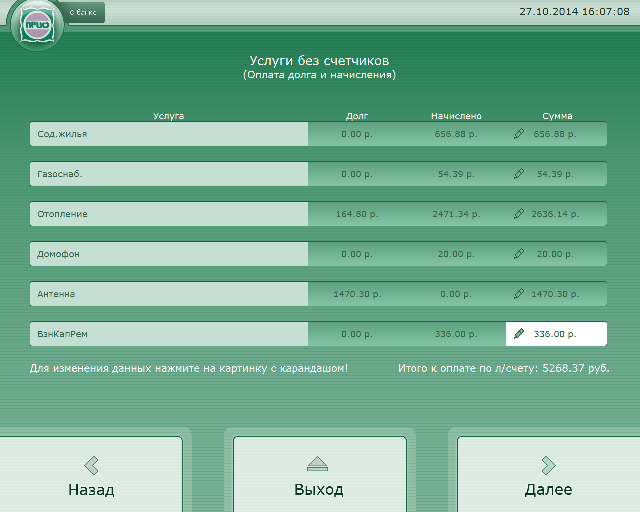Click the 2636.14 р. sum value
Viewport: 640px width, 512px height.
click(555, 214)
